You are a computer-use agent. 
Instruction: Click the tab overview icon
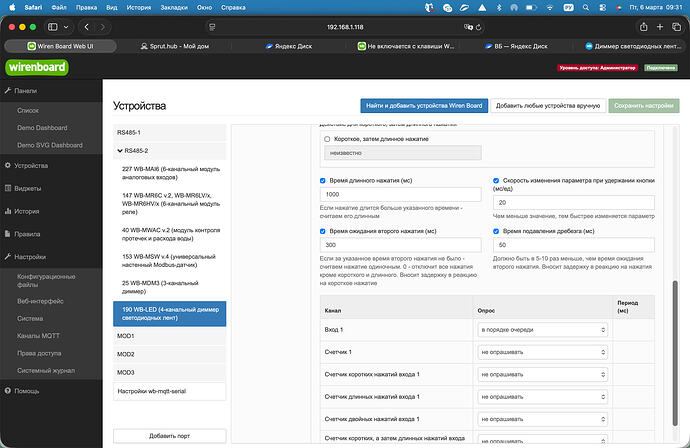(676, 27)
